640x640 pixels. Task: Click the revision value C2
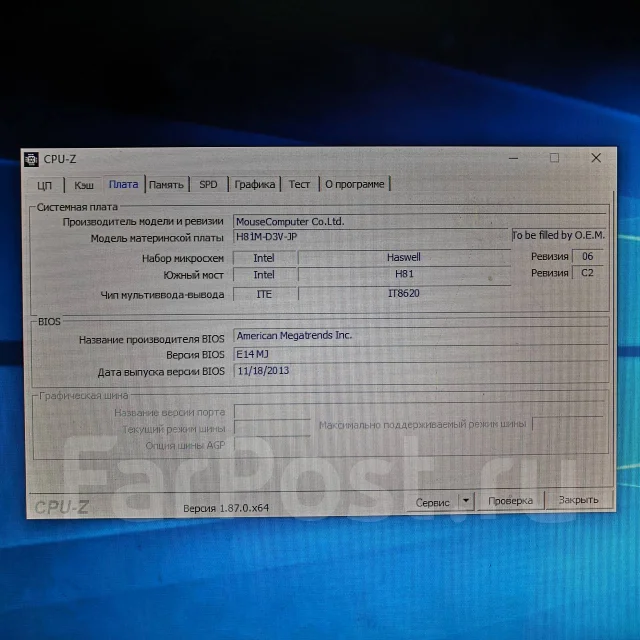[588, 273]
